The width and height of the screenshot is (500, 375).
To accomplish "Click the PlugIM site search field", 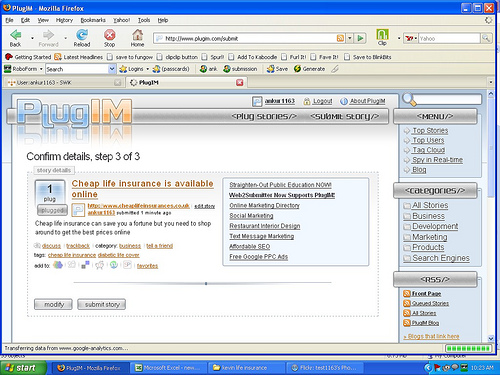I will [448, 99].
